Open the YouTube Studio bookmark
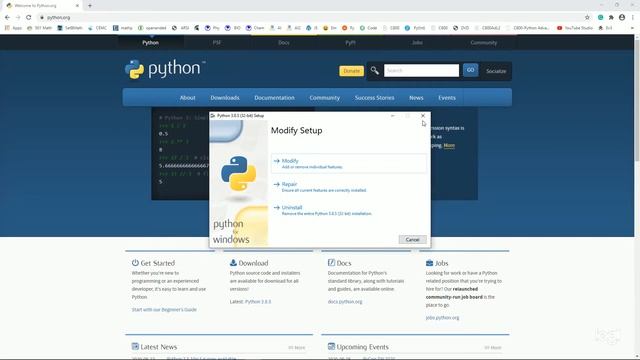This screenshot has width=640, height=360. [x=575, y=28]
